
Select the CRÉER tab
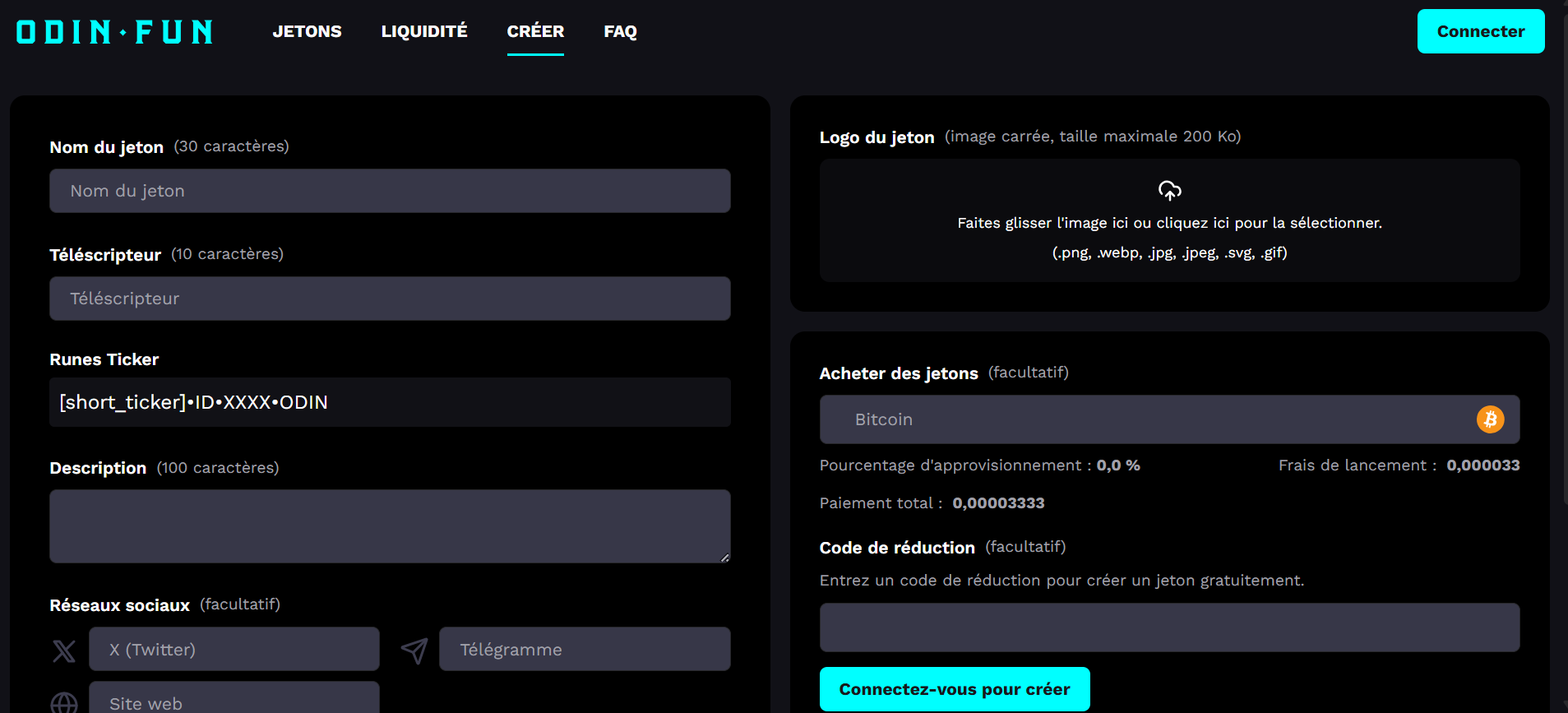535,31
